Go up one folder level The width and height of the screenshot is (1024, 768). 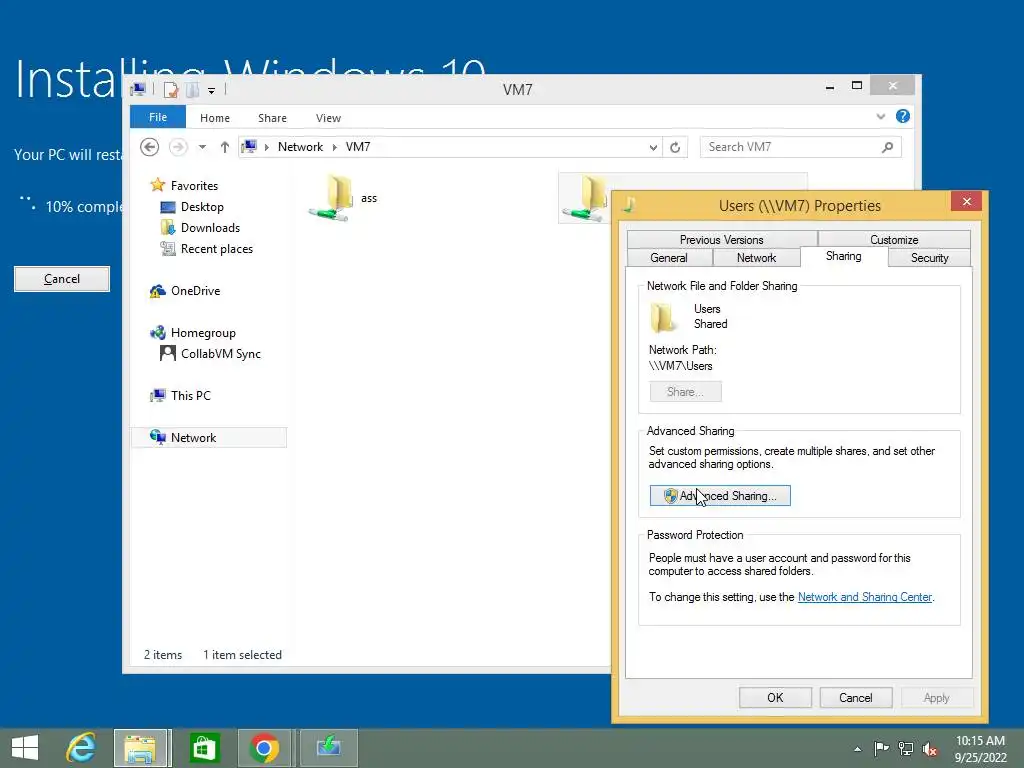click(x=225, y=147)
